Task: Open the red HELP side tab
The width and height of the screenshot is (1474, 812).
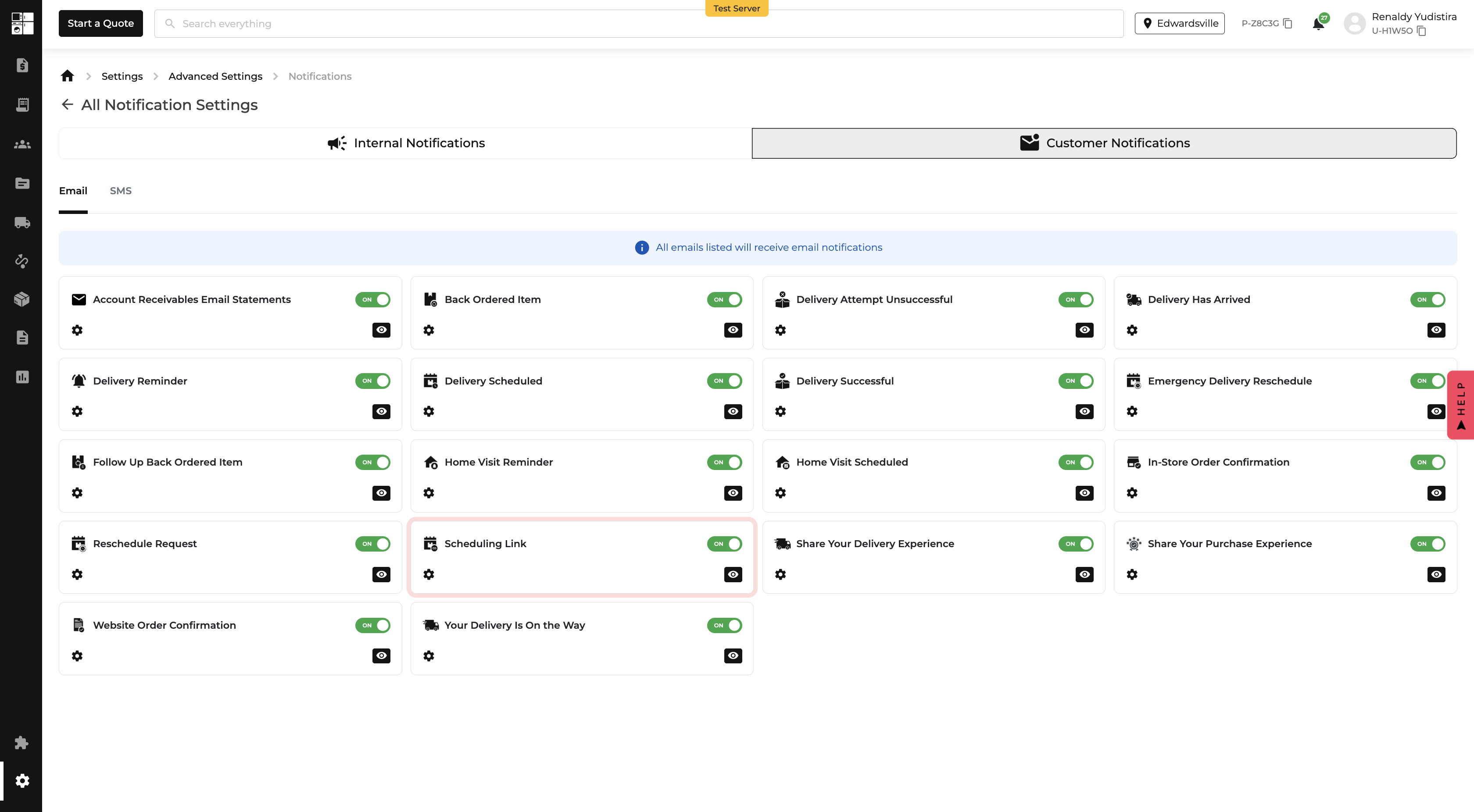Action: pos(1461,405)
